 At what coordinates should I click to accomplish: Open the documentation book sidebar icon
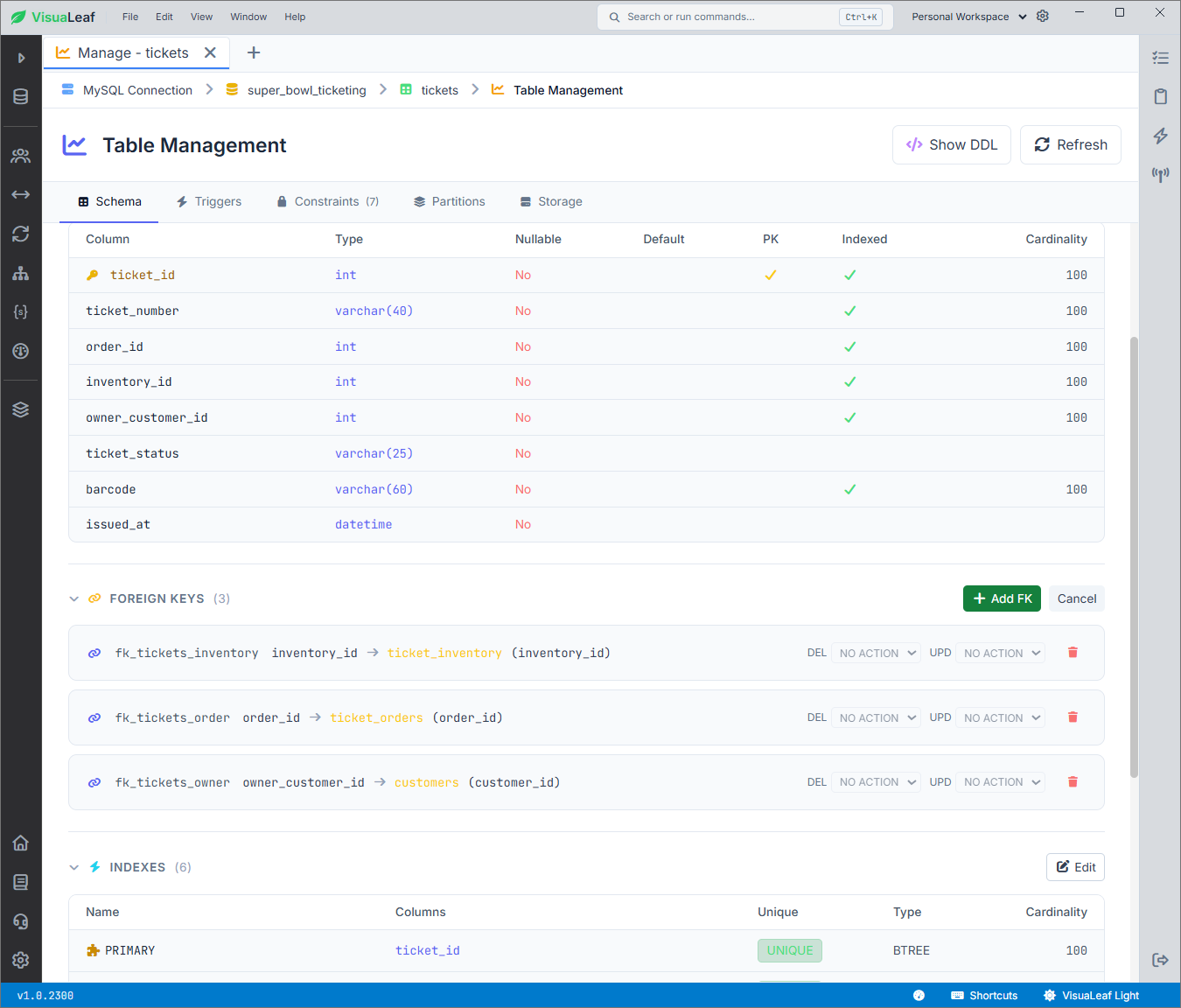click(21, 882)
